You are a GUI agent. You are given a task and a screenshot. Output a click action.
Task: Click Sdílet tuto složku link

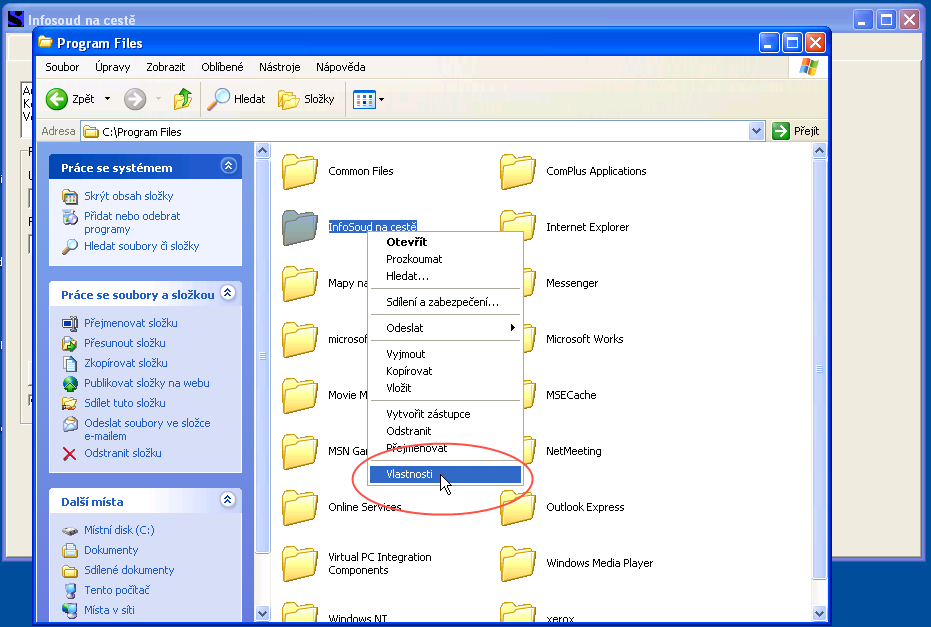tap(125, 403)
